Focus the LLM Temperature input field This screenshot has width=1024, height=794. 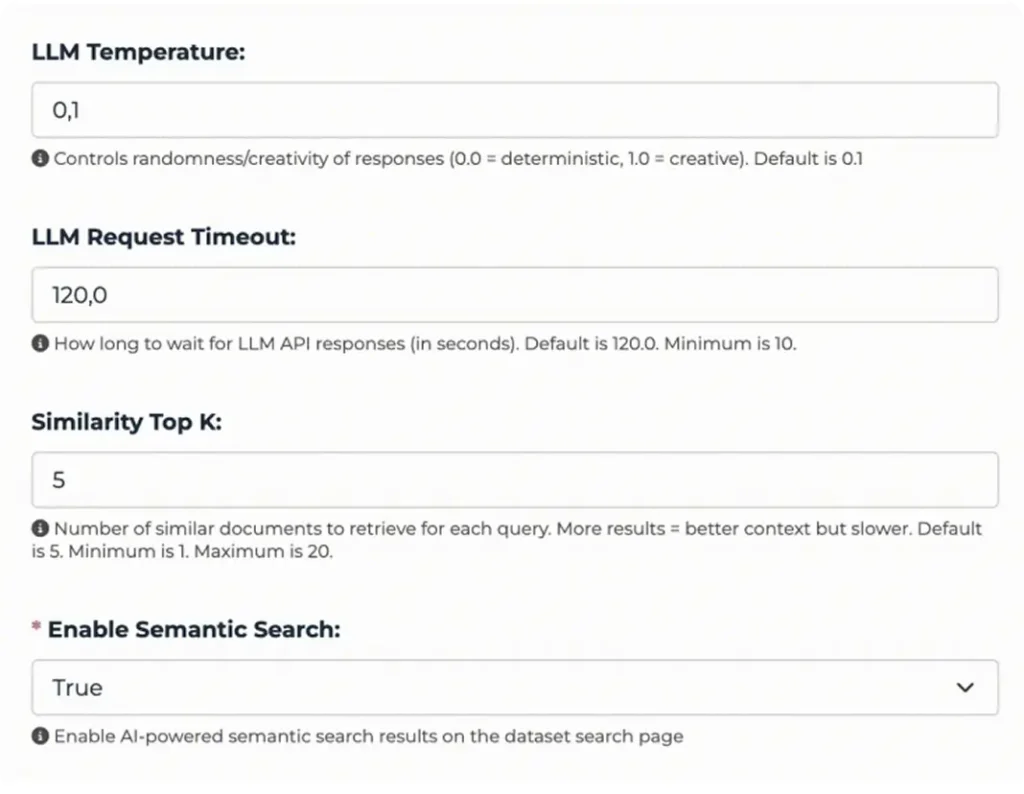515,110
